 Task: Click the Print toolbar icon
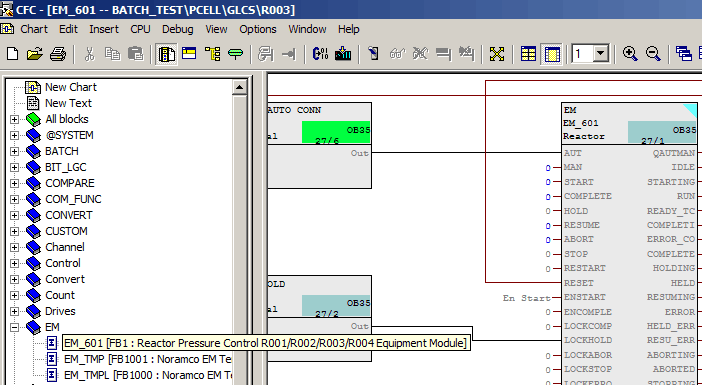tap(57, 54)
